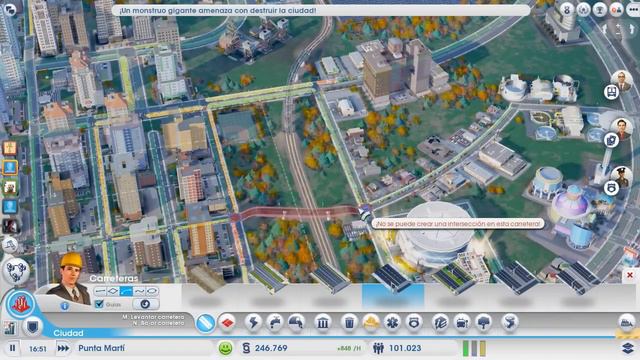This screenshot has height=360, width=640.
Task: Select the rectangle road drawing mode
Action: pyautogui.click(x=113, y=291)
